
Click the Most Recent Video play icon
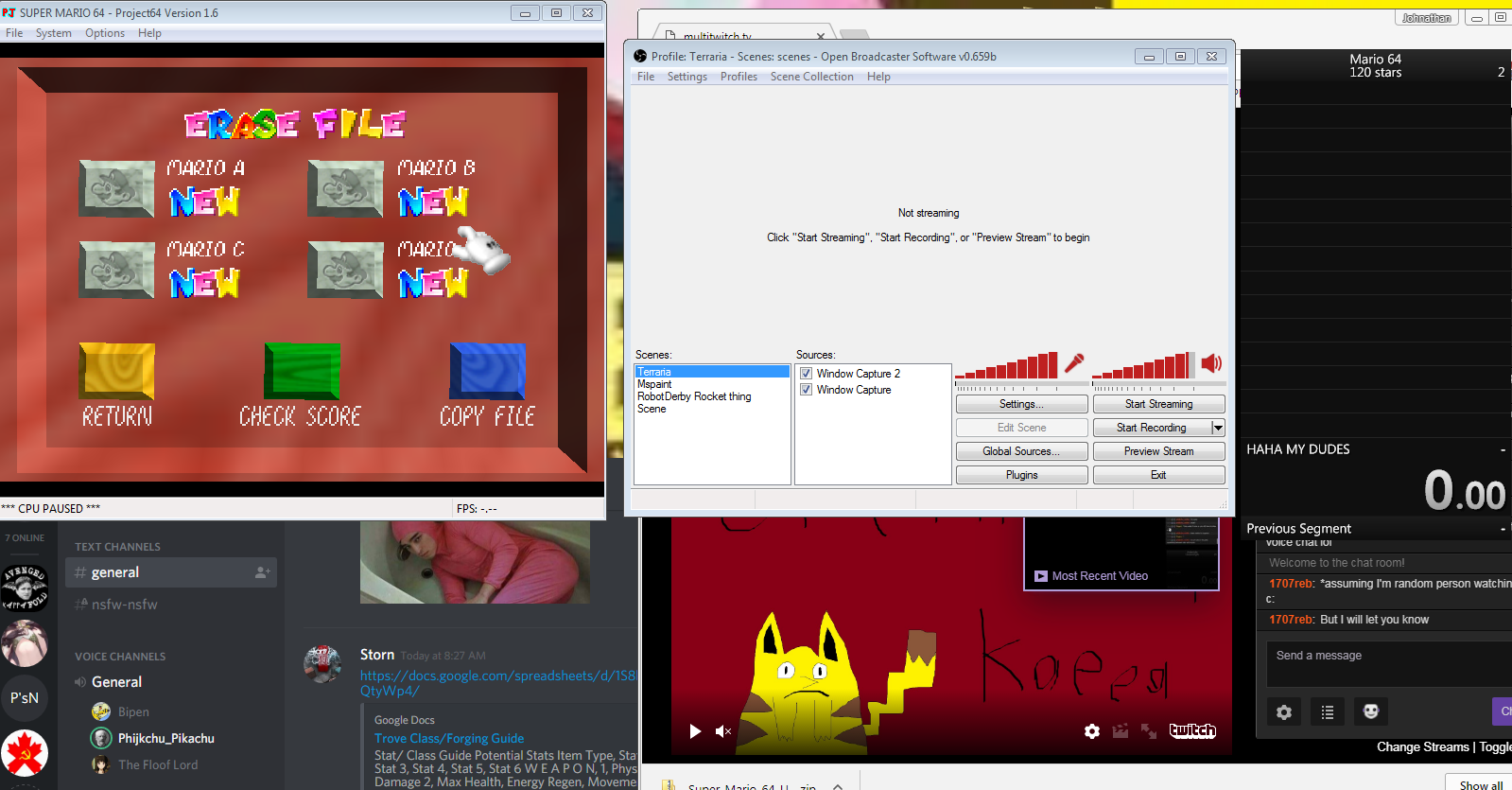(x=1041, y=576)
